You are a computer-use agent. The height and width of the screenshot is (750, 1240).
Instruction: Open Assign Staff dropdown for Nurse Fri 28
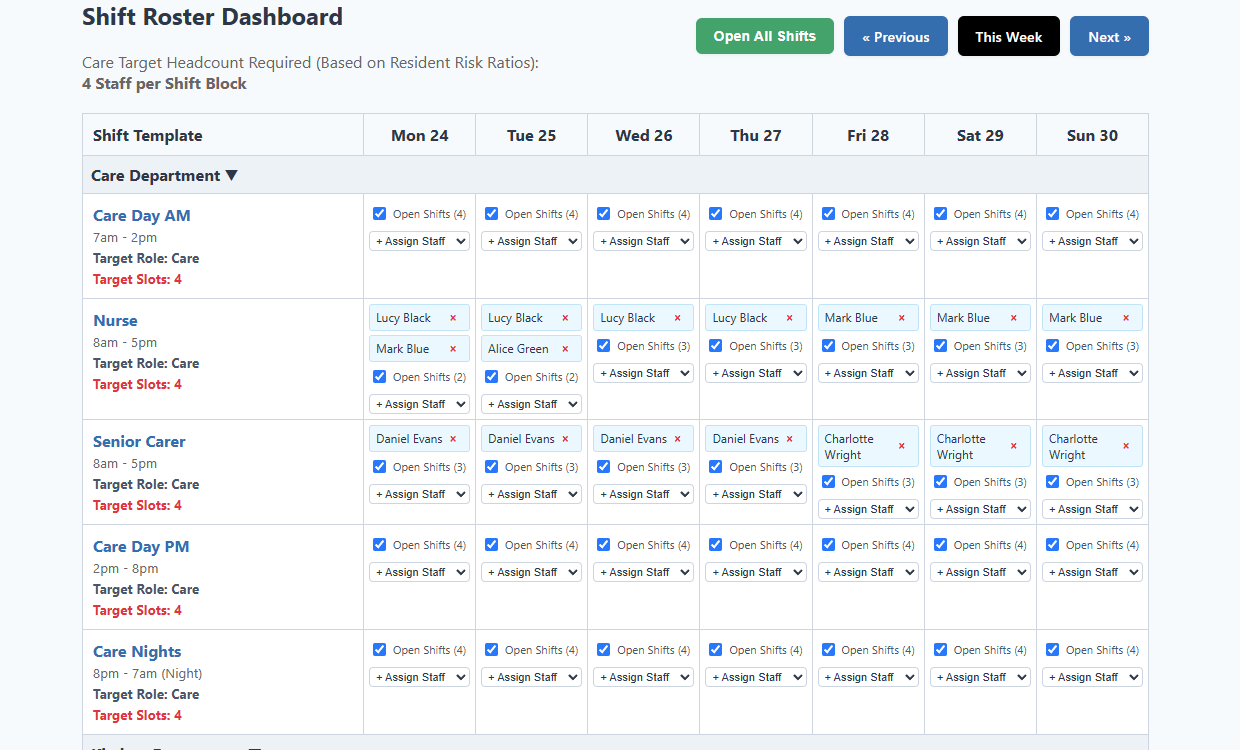pos(868,373)
